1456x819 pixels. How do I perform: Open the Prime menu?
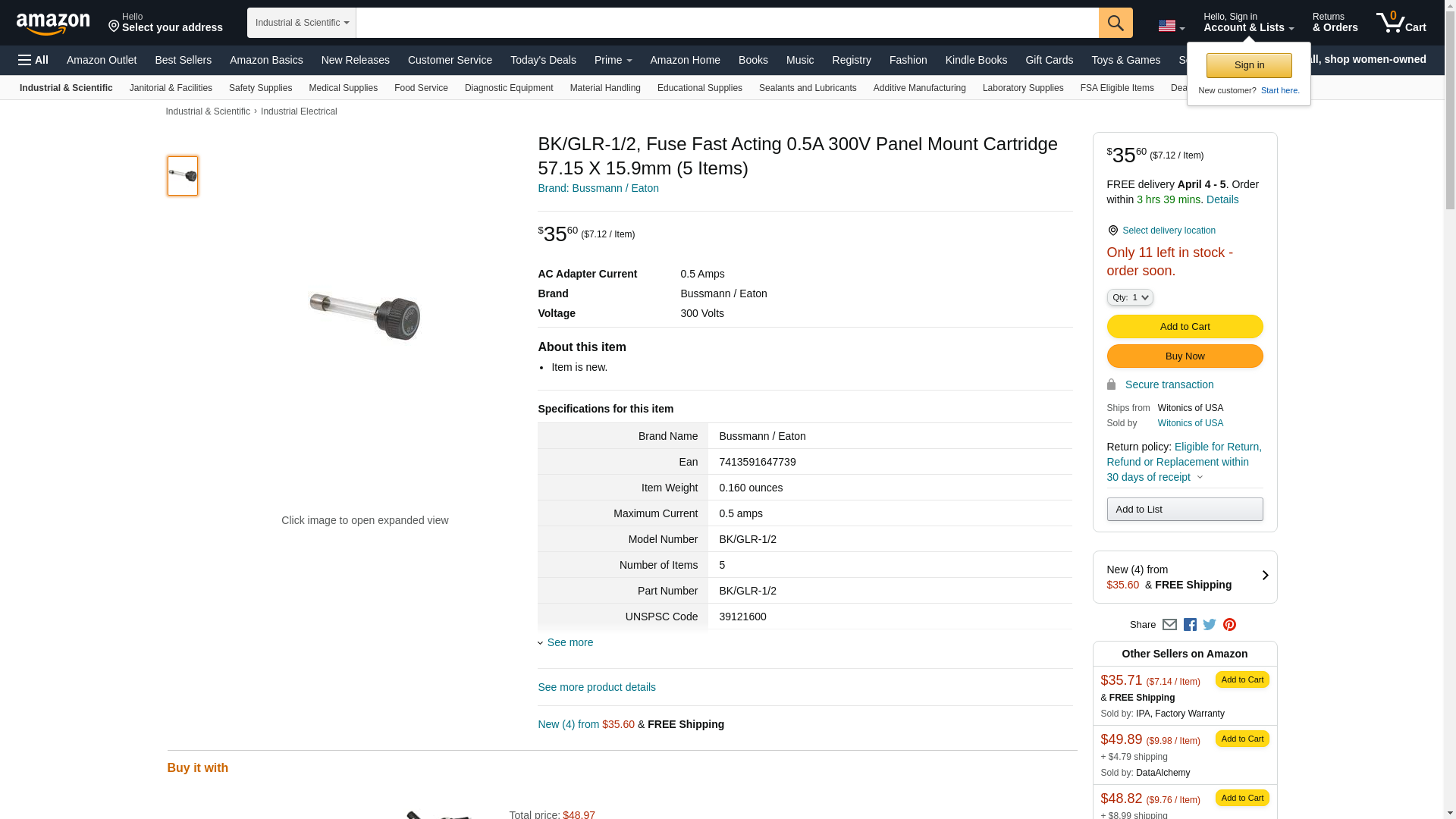coord(613,60)
